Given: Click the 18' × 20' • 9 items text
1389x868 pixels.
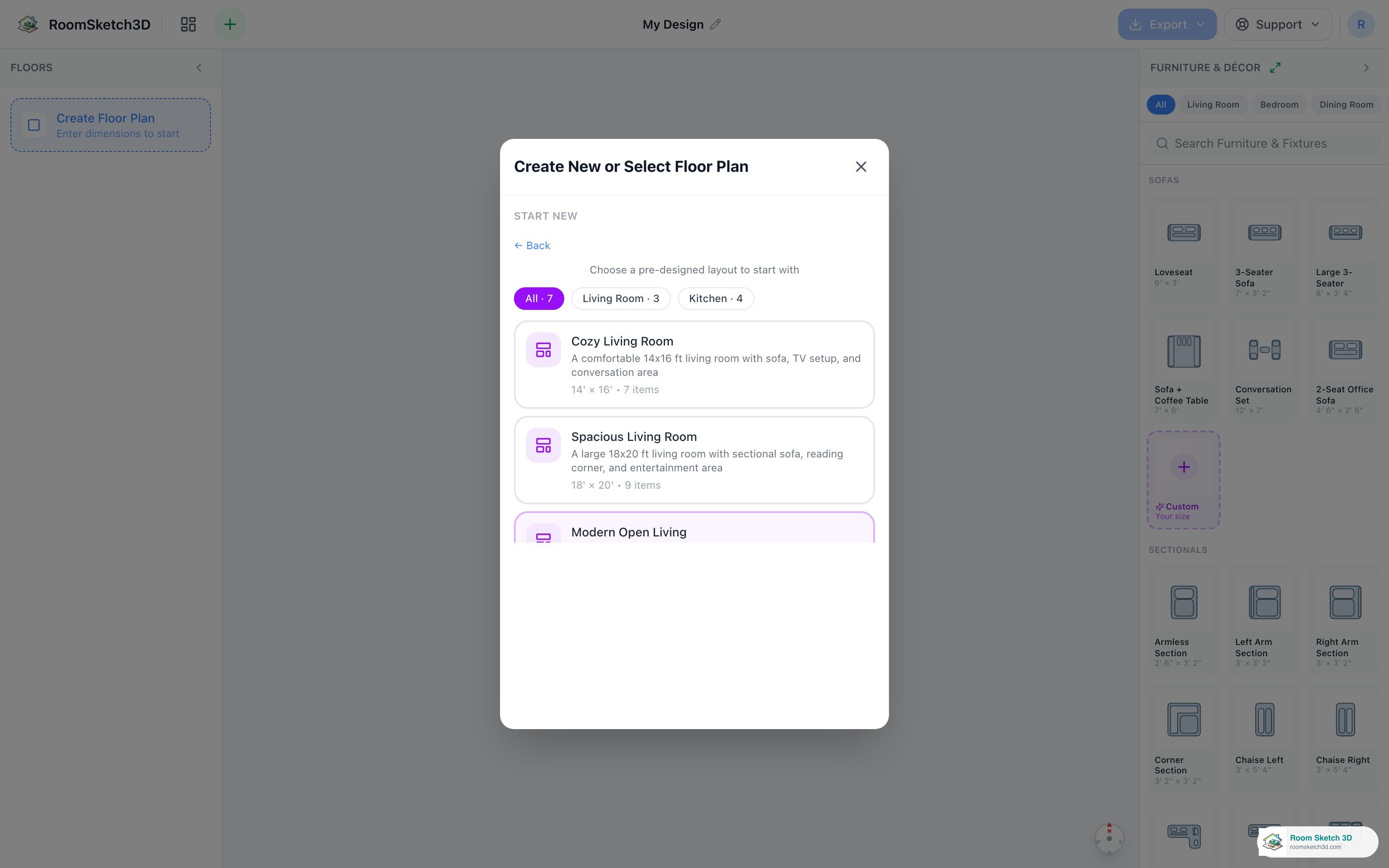Looking at the screenshot, I should click(x=616, y=485).
